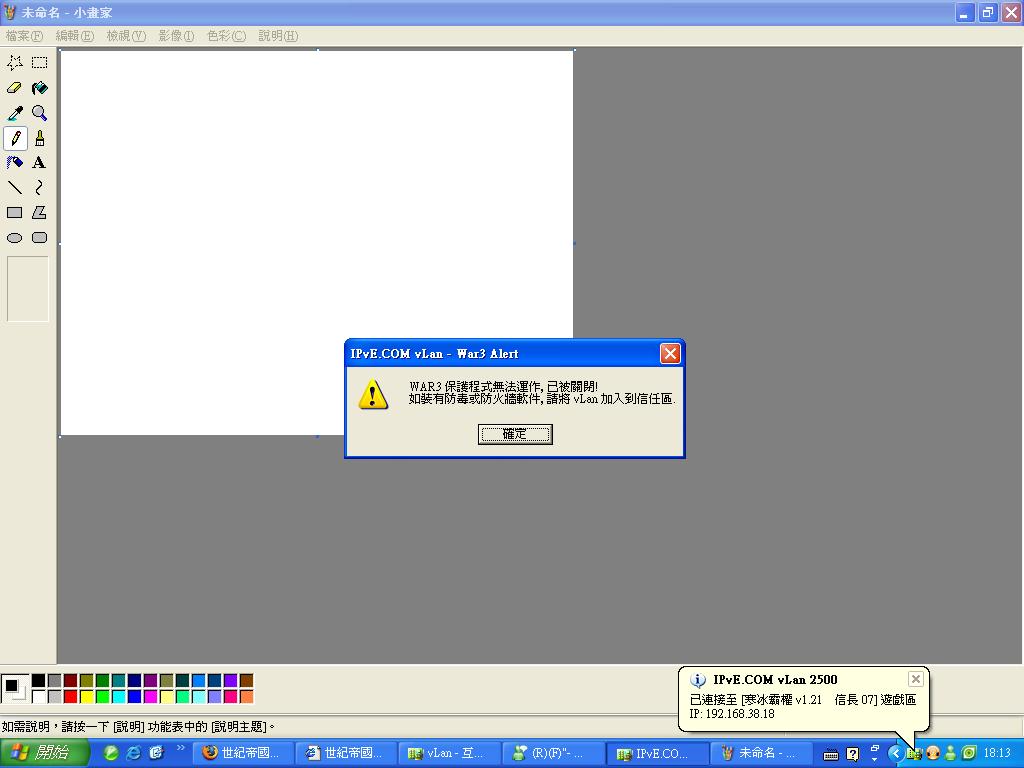The width and height of the screenshot is (1024, 768).
Task: Open Firefox 世紀帝國 taskbar window
Action: [x=243, y=753]
